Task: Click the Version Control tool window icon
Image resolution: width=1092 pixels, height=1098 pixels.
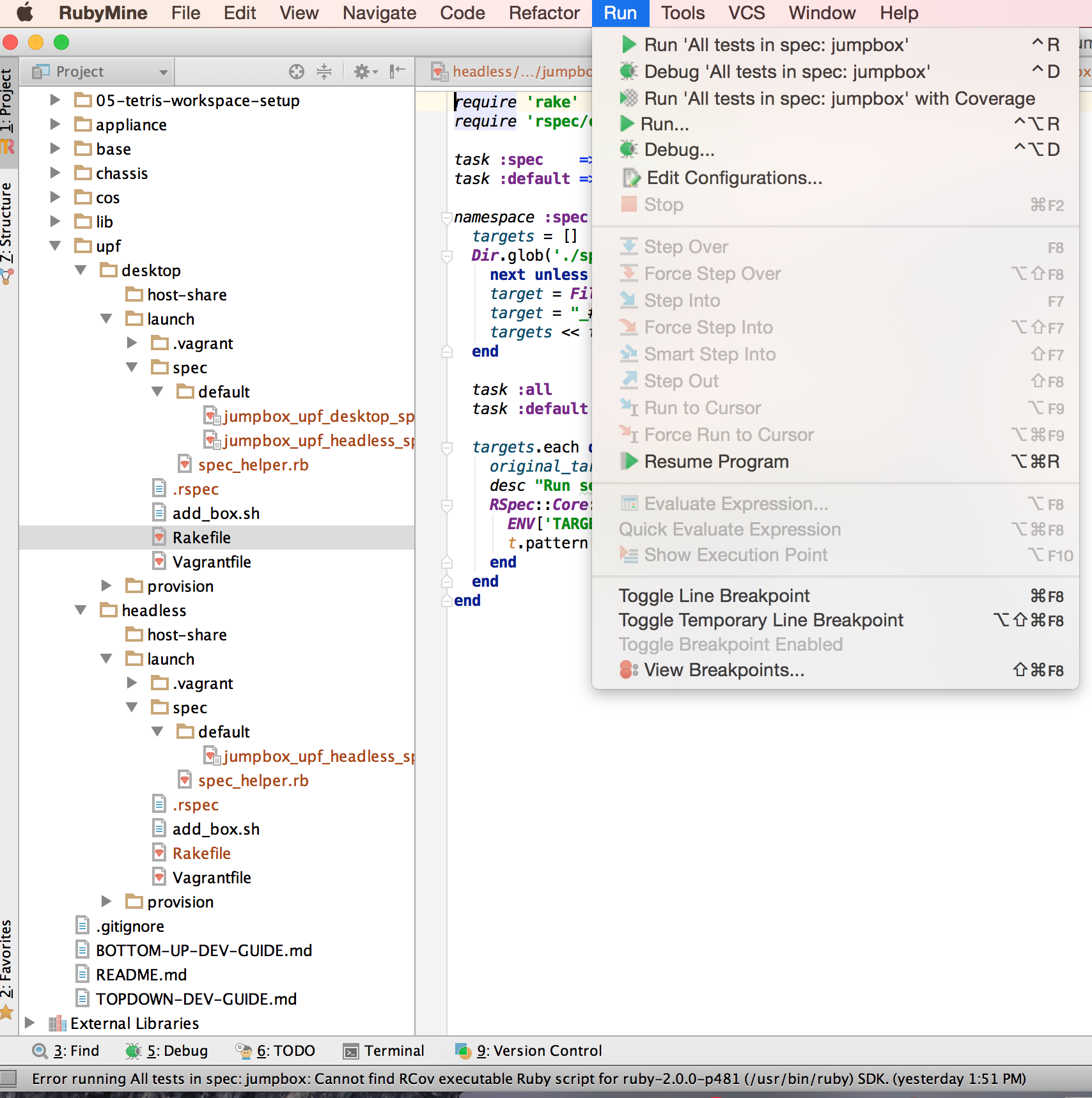Action: pos(463,1051)
